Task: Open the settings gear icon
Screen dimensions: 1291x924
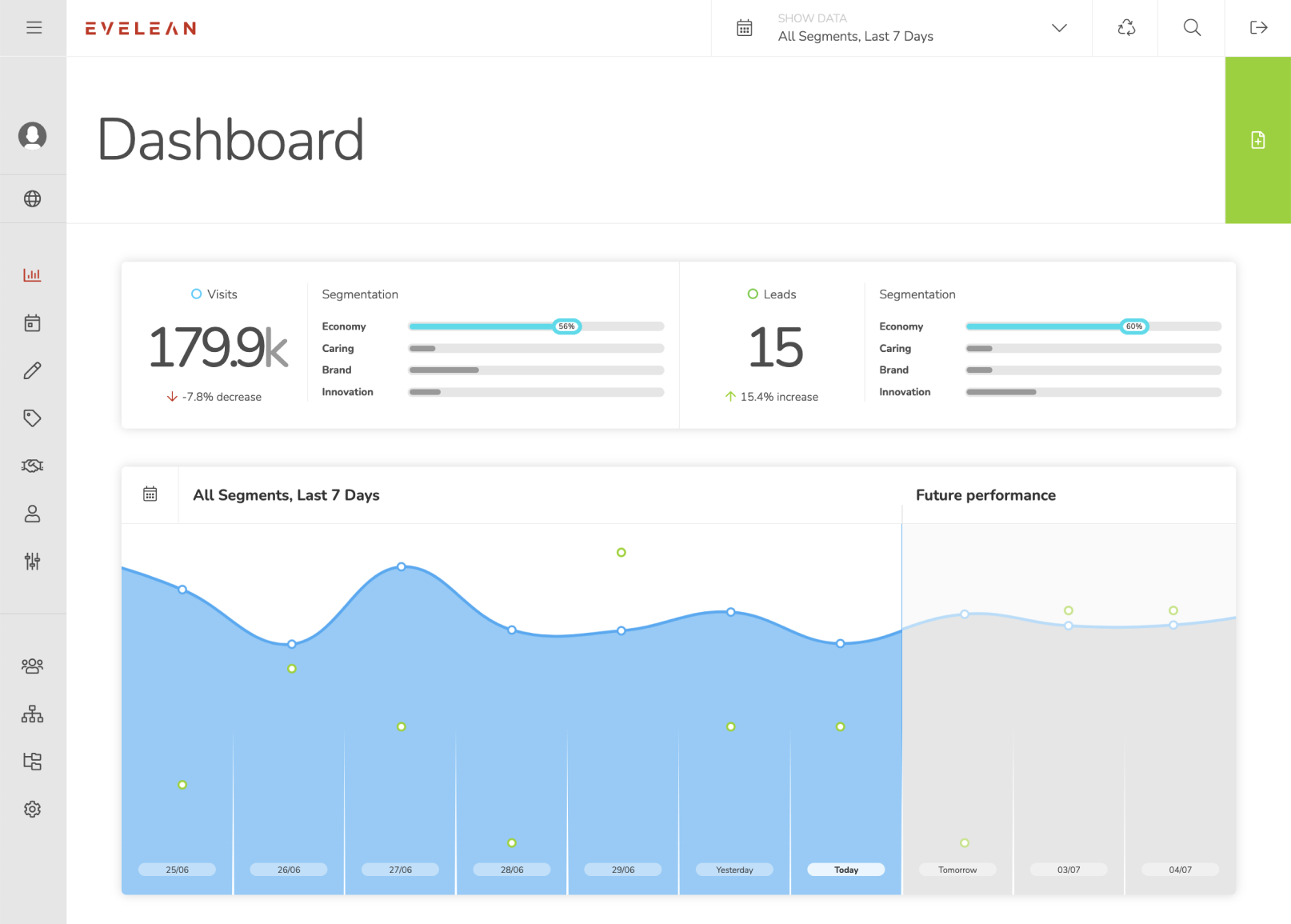Action: coord(33,809)
